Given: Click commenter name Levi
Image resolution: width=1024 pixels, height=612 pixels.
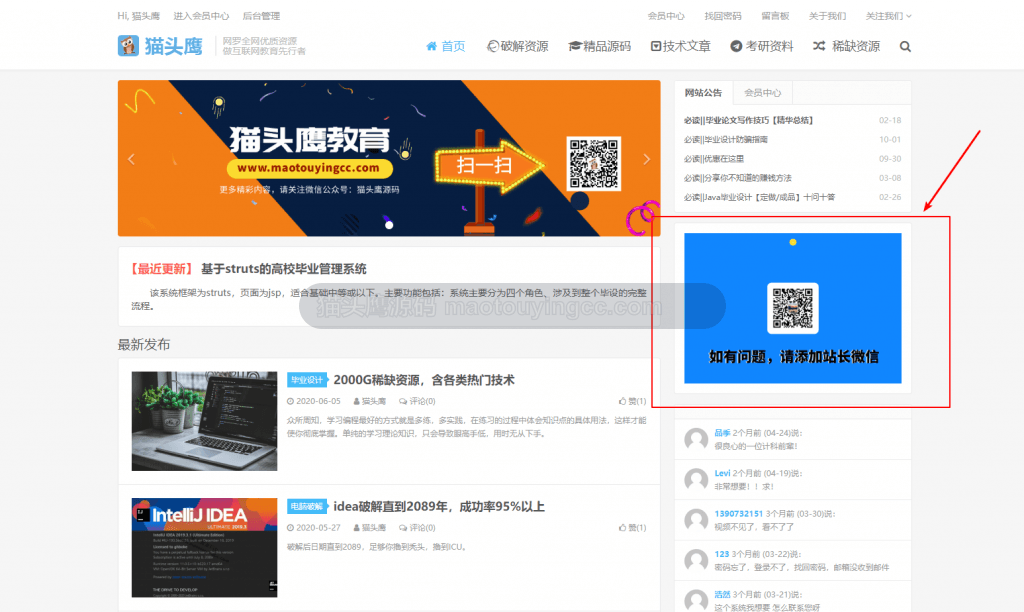Looking at the screenshot, I should [722, 474].
